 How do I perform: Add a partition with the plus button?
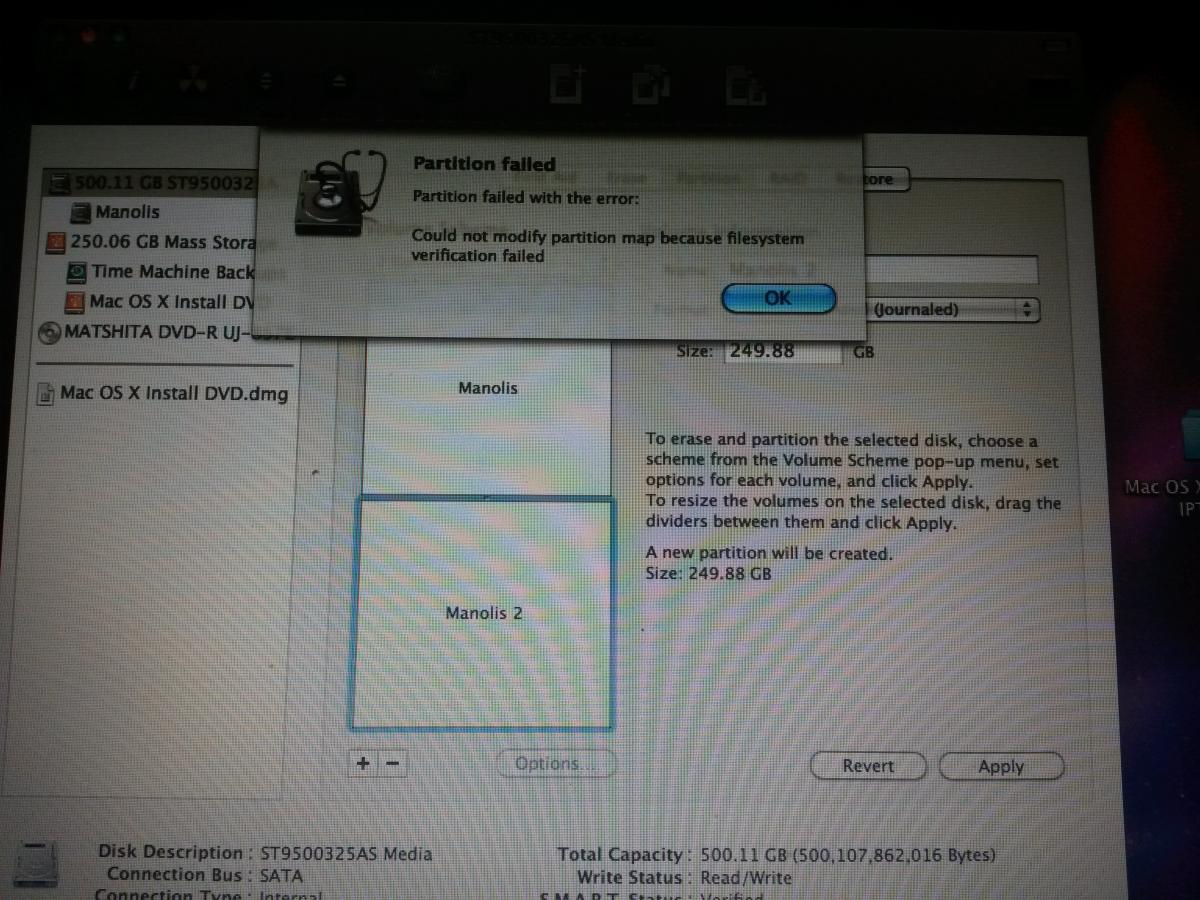pos(364,763)
